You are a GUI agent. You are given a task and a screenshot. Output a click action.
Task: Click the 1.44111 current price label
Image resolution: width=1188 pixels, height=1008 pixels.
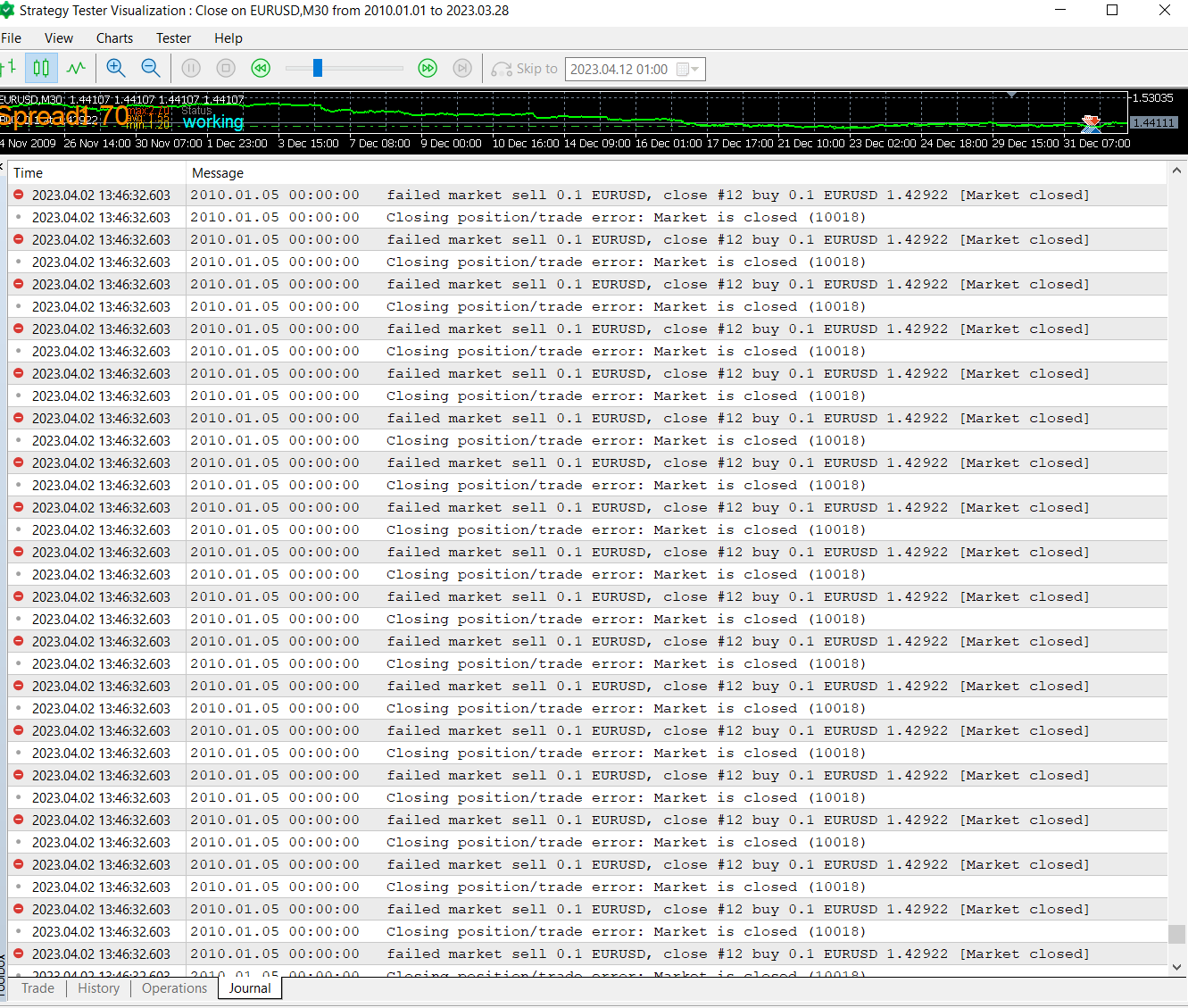(1153, 123)
